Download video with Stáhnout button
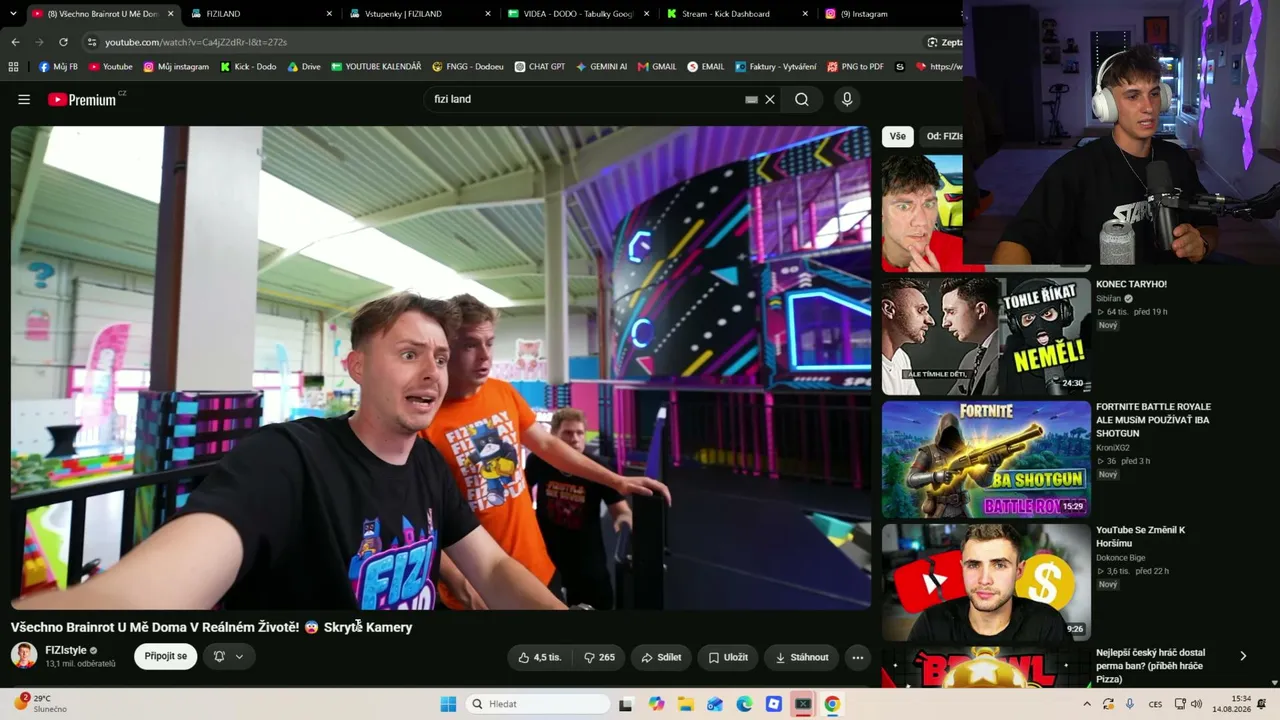 tap(802, 657)
